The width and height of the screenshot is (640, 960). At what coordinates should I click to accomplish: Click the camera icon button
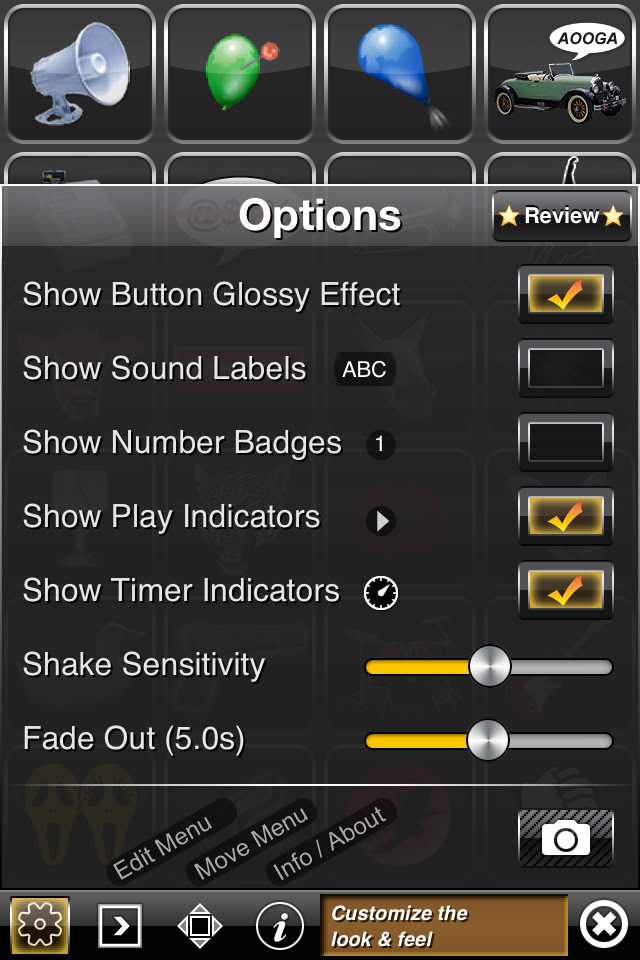(566, 838)
